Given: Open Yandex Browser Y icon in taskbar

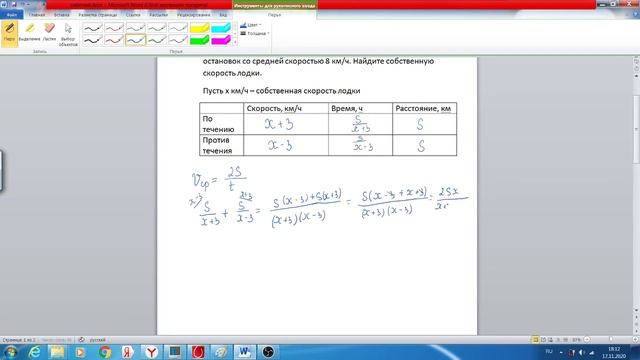Looking at the screenshot, I should coord(151,352).
